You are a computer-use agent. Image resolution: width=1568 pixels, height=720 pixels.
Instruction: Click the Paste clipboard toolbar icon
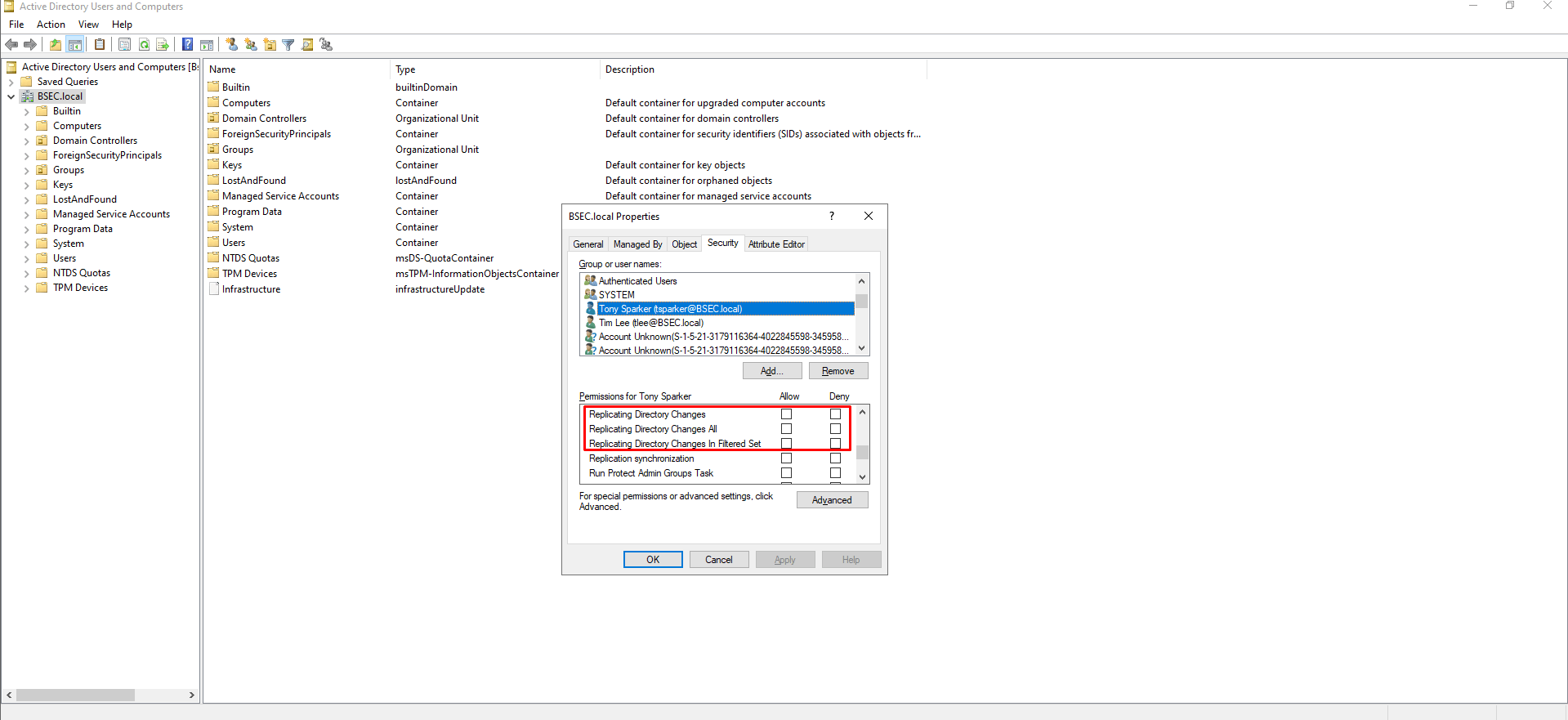click(x=100, y=45)
